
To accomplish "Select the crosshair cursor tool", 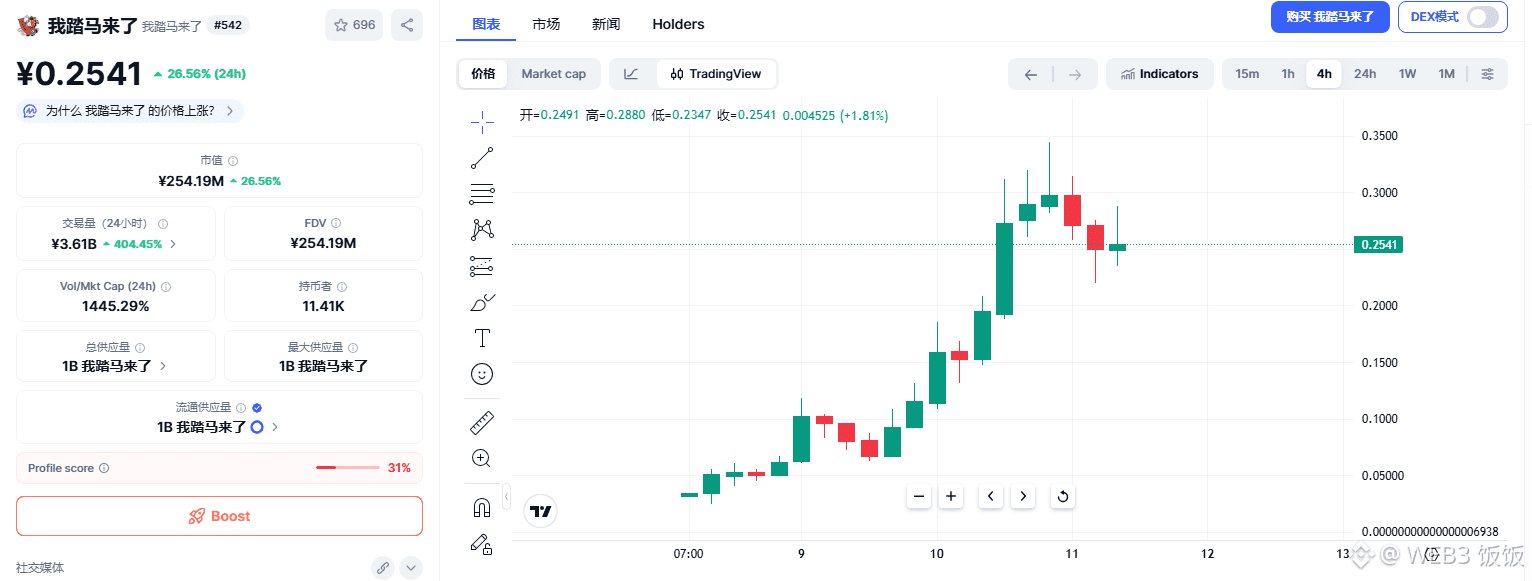I will click(482, 122).
